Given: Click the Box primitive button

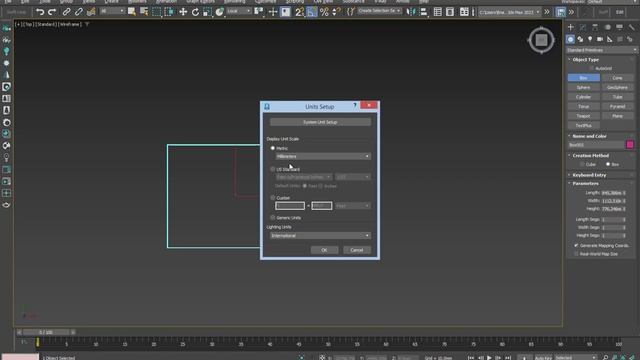Looking at the screenshot, I should [x=584, y=78].
